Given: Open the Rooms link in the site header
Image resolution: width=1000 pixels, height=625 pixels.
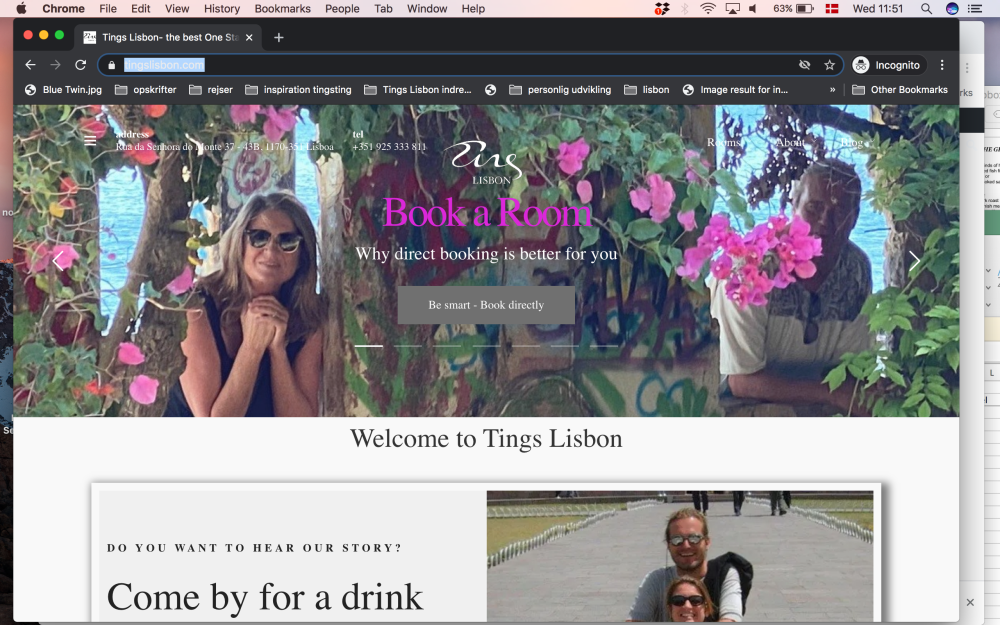Looking at the screenshot, I should pyautogui.click(x=723, y=142).
